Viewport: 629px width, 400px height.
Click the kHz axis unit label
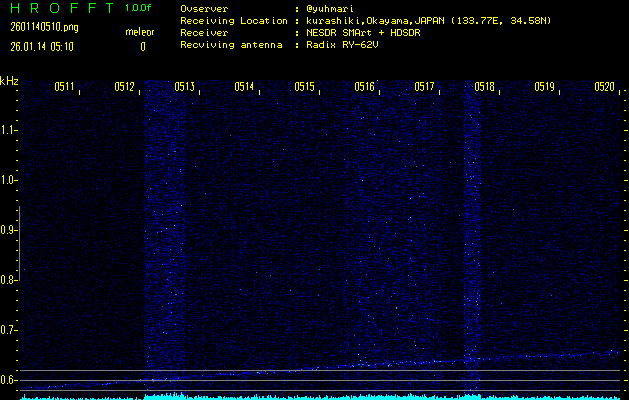click(x=9, y=81)
